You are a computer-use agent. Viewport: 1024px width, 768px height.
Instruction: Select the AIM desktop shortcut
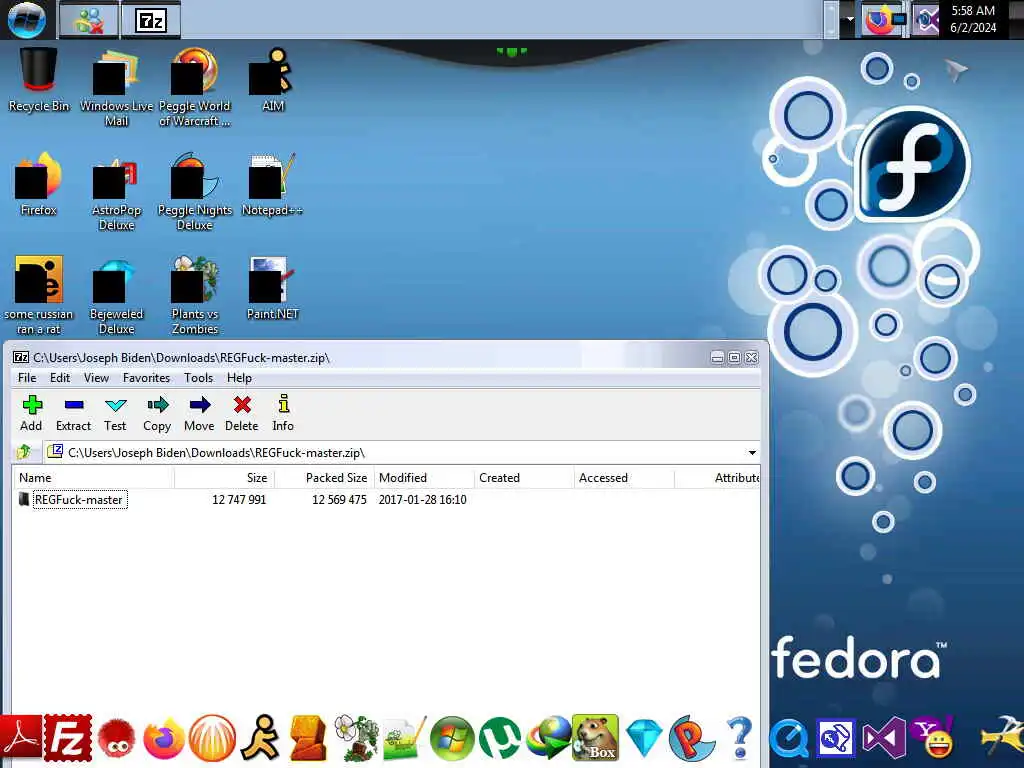273,80
